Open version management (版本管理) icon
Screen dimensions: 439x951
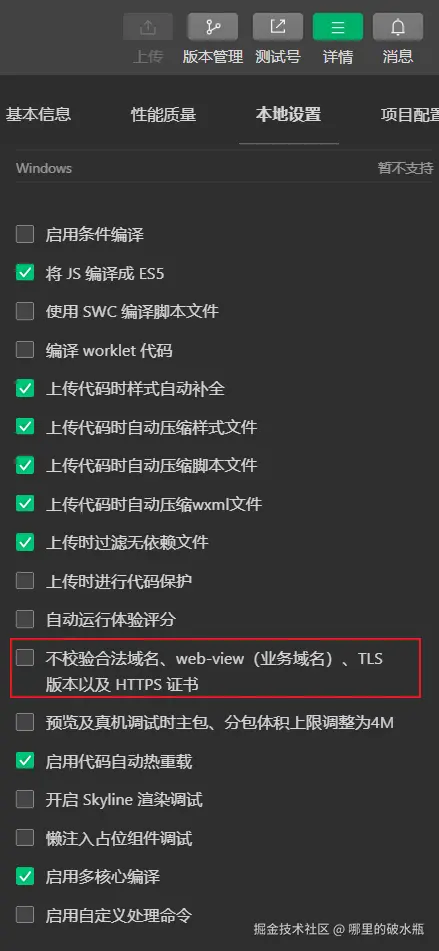213,27
